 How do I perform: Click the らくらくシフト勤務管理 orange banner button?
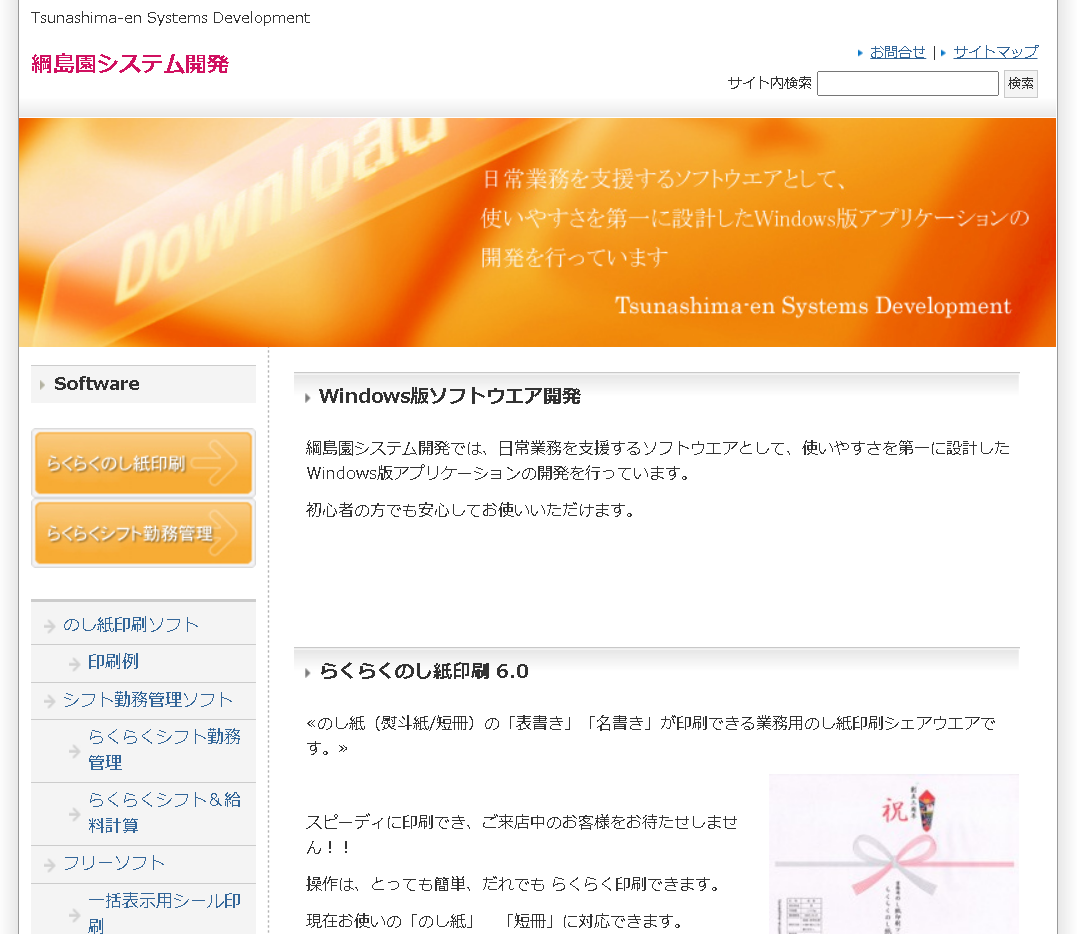[143, 533]
